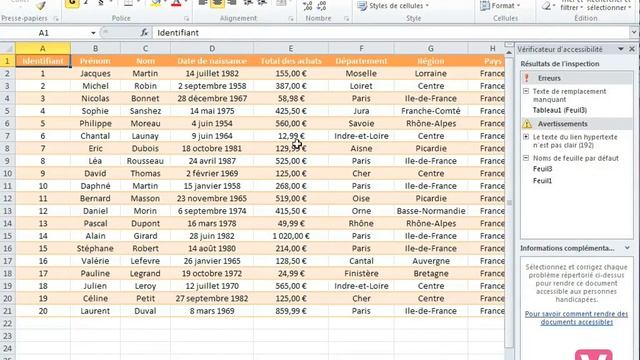Click the Erreurs section header
Screen dimensions: 640x360
click(x=576, y=78)
